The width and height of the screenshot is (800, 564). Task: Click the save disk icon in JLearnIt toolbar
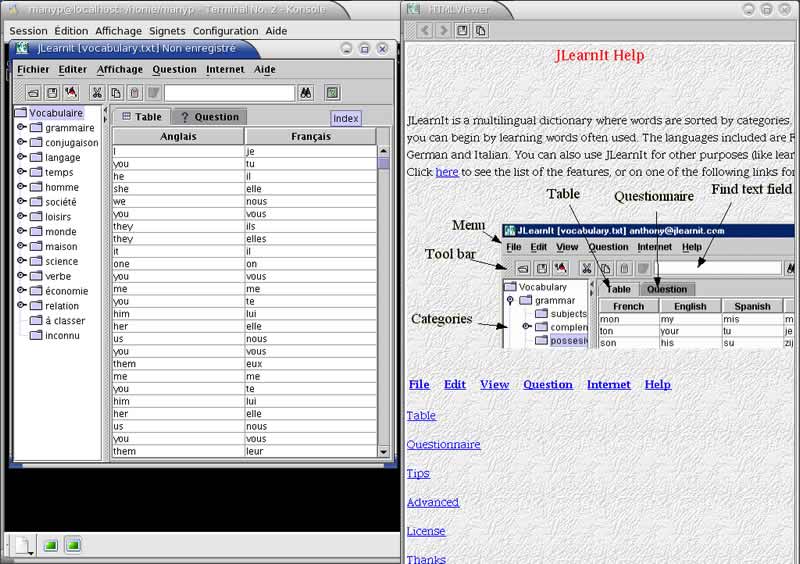pyautogui.click(x=52, y=93)
